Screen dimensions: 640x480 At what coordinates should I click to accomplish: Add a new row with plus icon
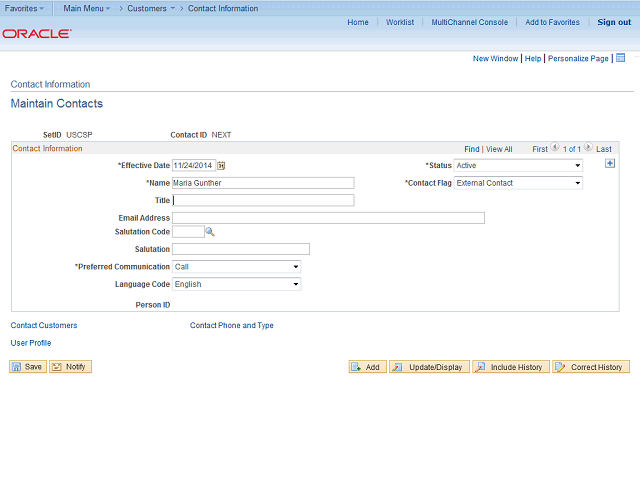pyautogui.click(x=610, y=164)
